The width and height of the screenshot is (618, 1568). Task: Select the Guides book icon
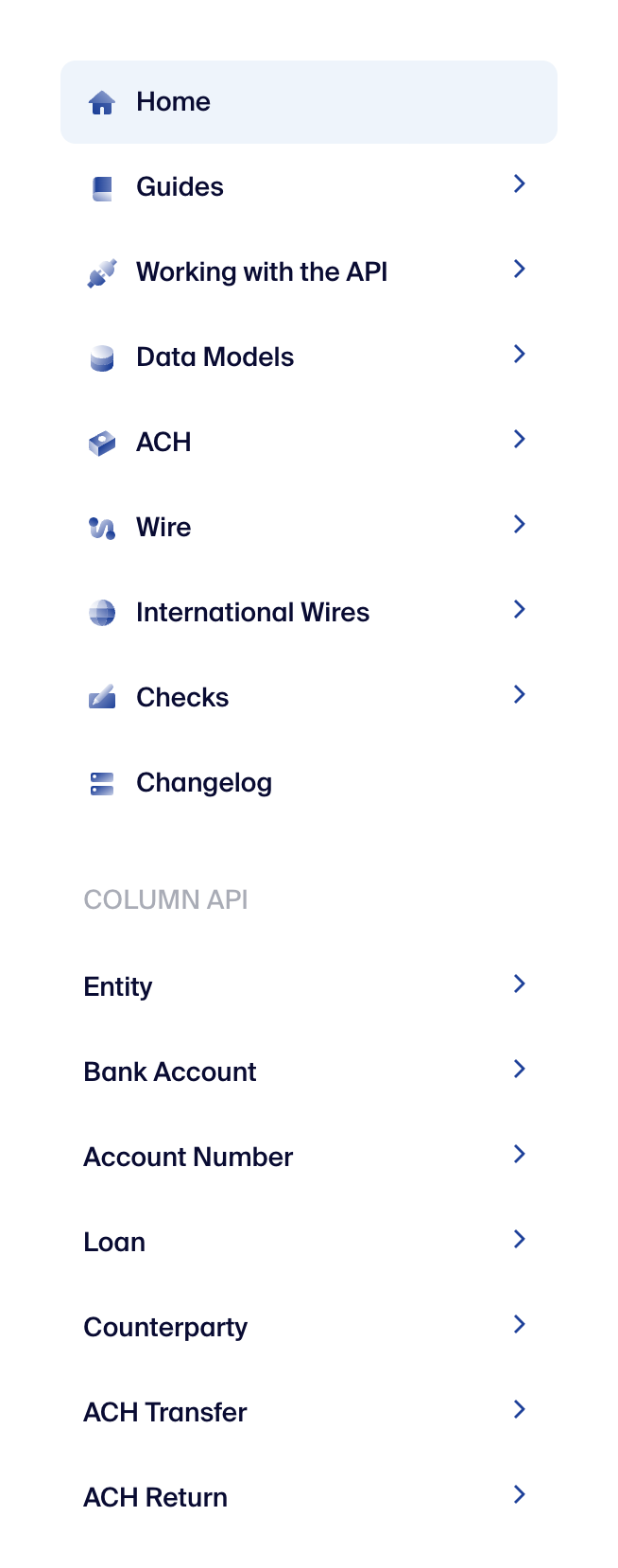click(102, 186)
